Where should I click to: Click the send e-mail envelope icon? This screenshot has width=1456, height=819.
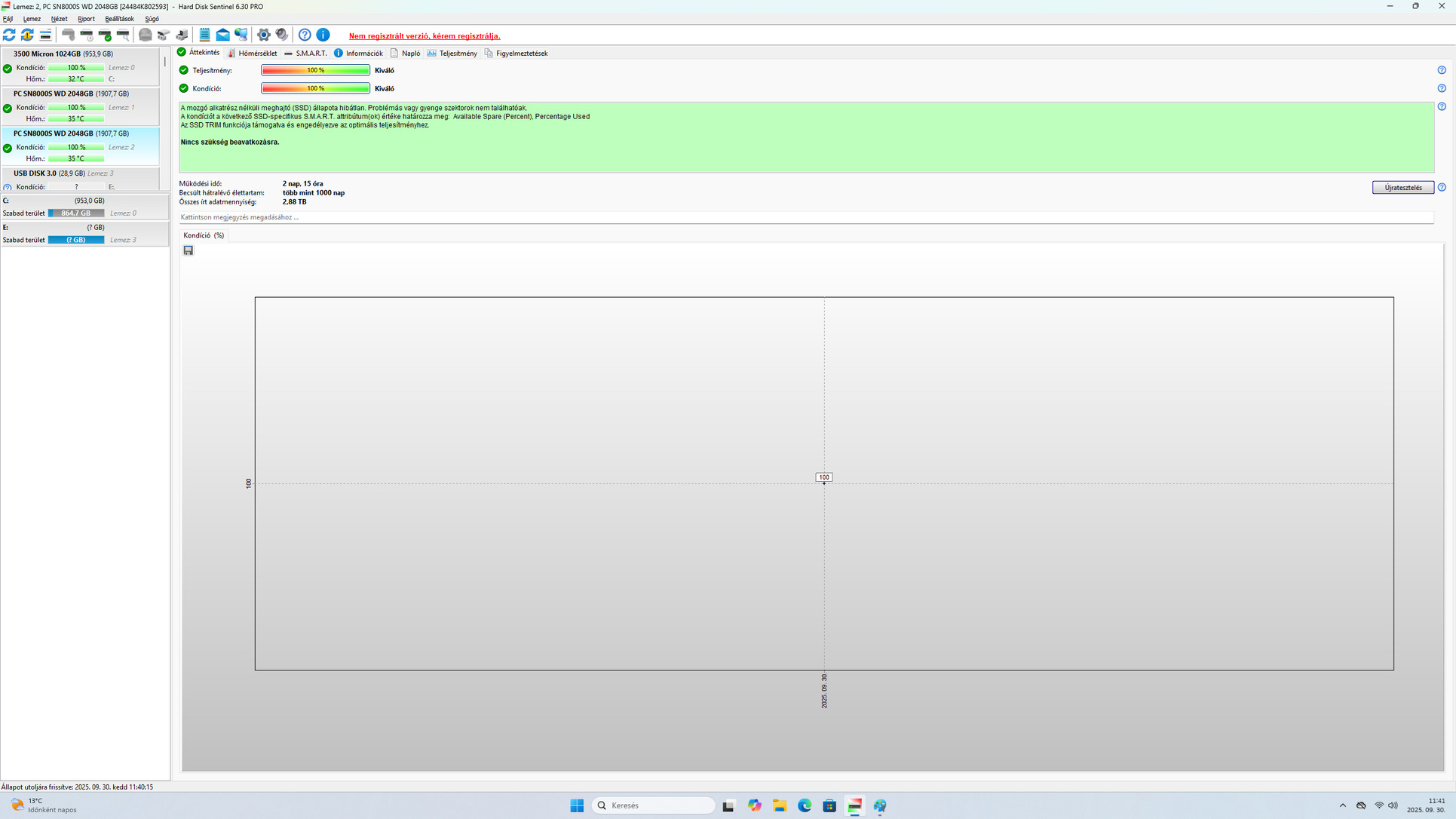coord(222,35)
